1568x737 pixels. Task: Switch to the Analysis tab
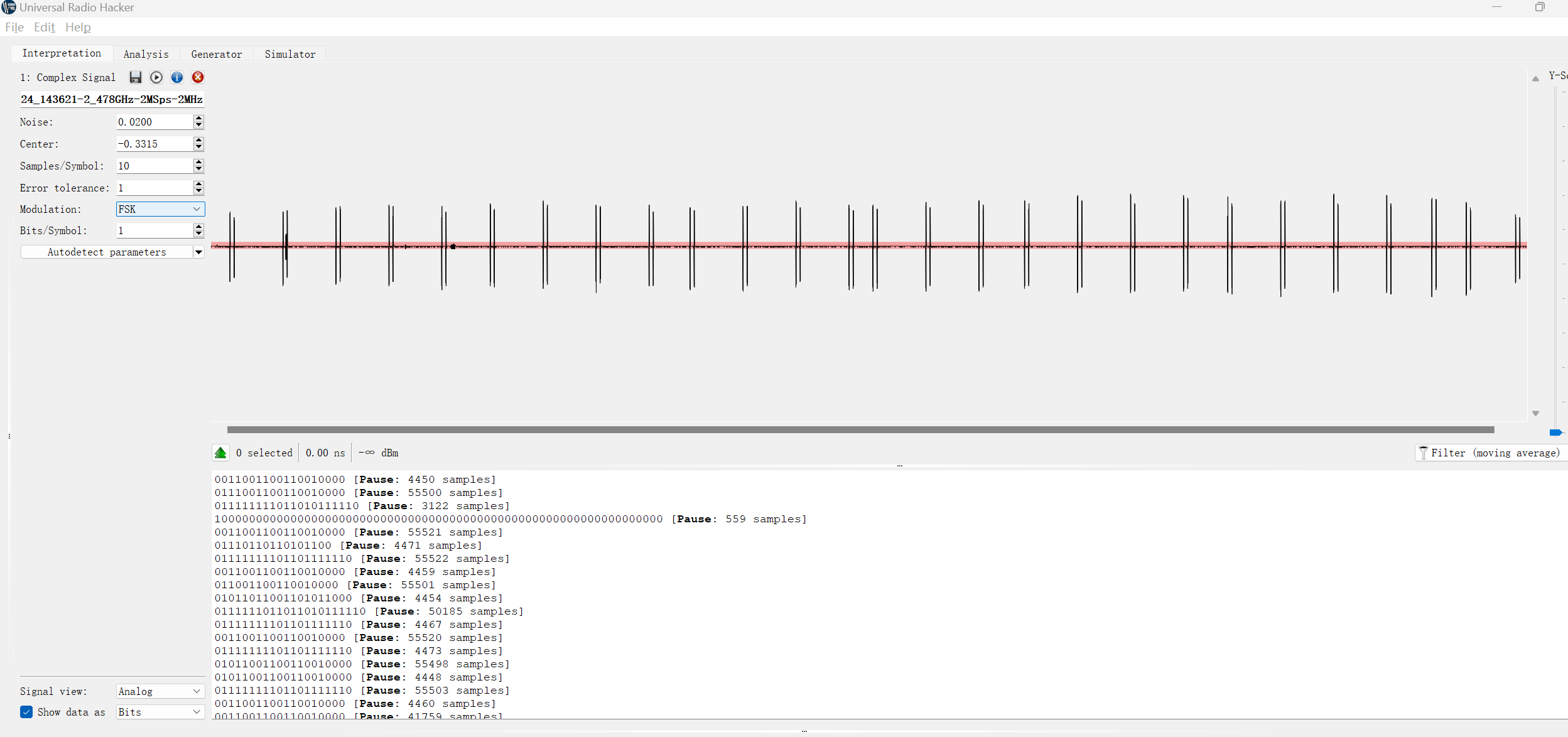click(x=146, y=54)
